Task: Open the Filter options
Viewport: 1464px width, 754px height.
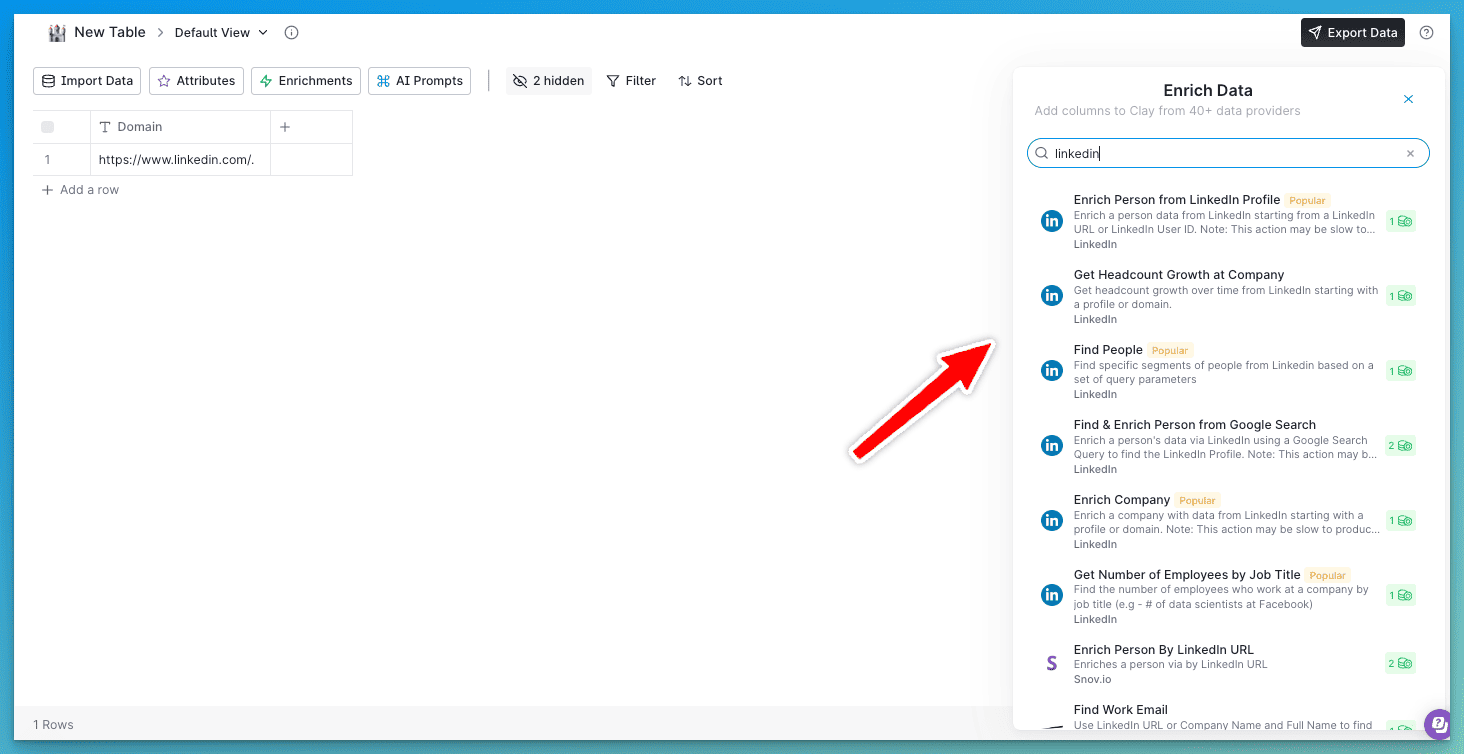Action: coord(631,81)
